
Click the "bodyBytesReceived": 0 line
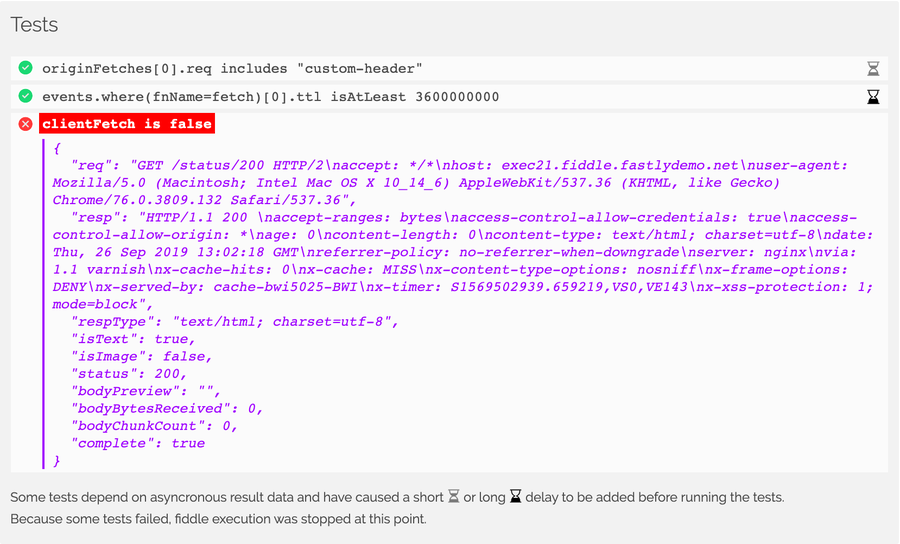(166, 409)
